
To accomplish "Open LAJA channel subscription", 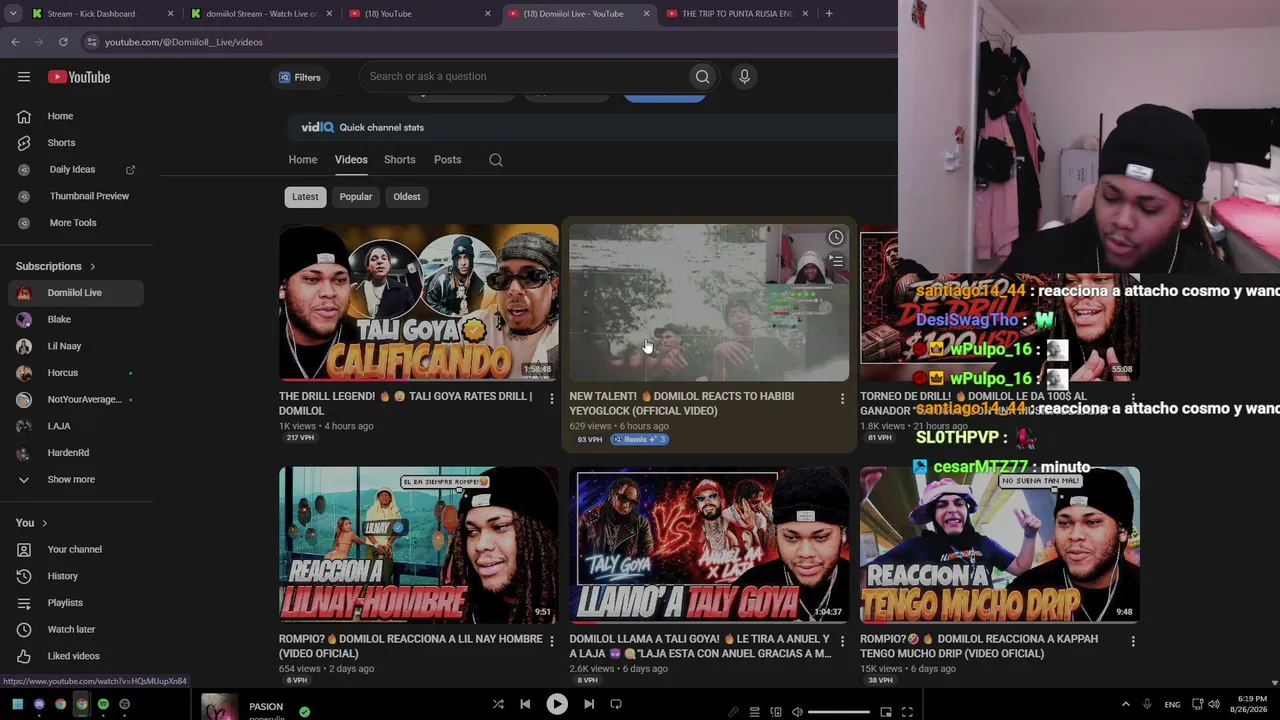I will click(x=77, y=426).
